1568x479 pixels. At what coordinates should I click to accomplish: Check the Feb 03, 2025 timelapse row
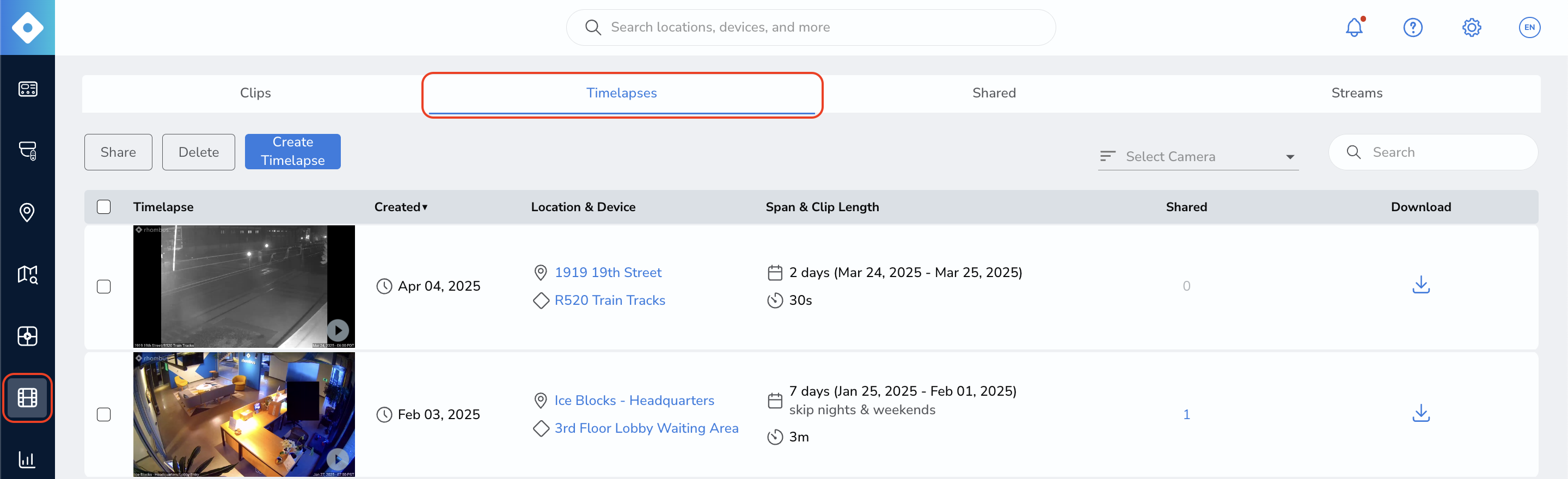(x=104, y=414)
